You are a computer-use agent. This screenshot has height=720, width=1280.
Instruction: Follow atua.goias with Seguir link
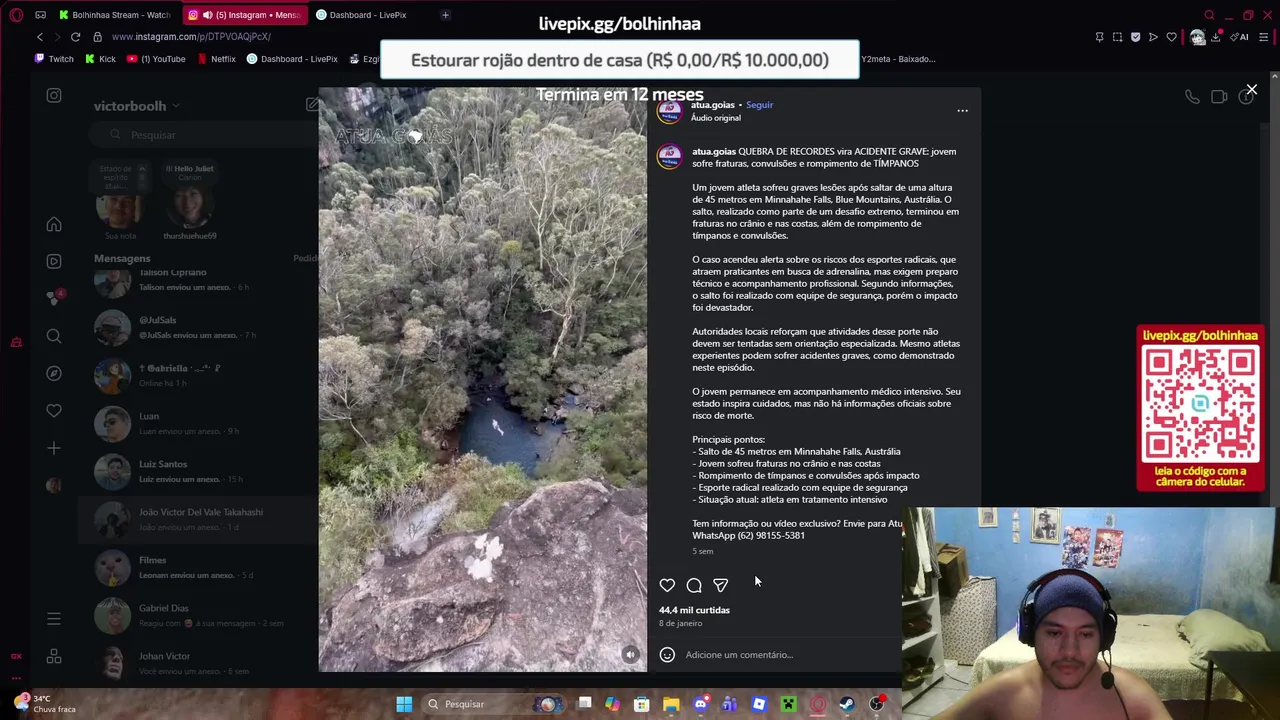pyautogui.click(x=759, y=105)
